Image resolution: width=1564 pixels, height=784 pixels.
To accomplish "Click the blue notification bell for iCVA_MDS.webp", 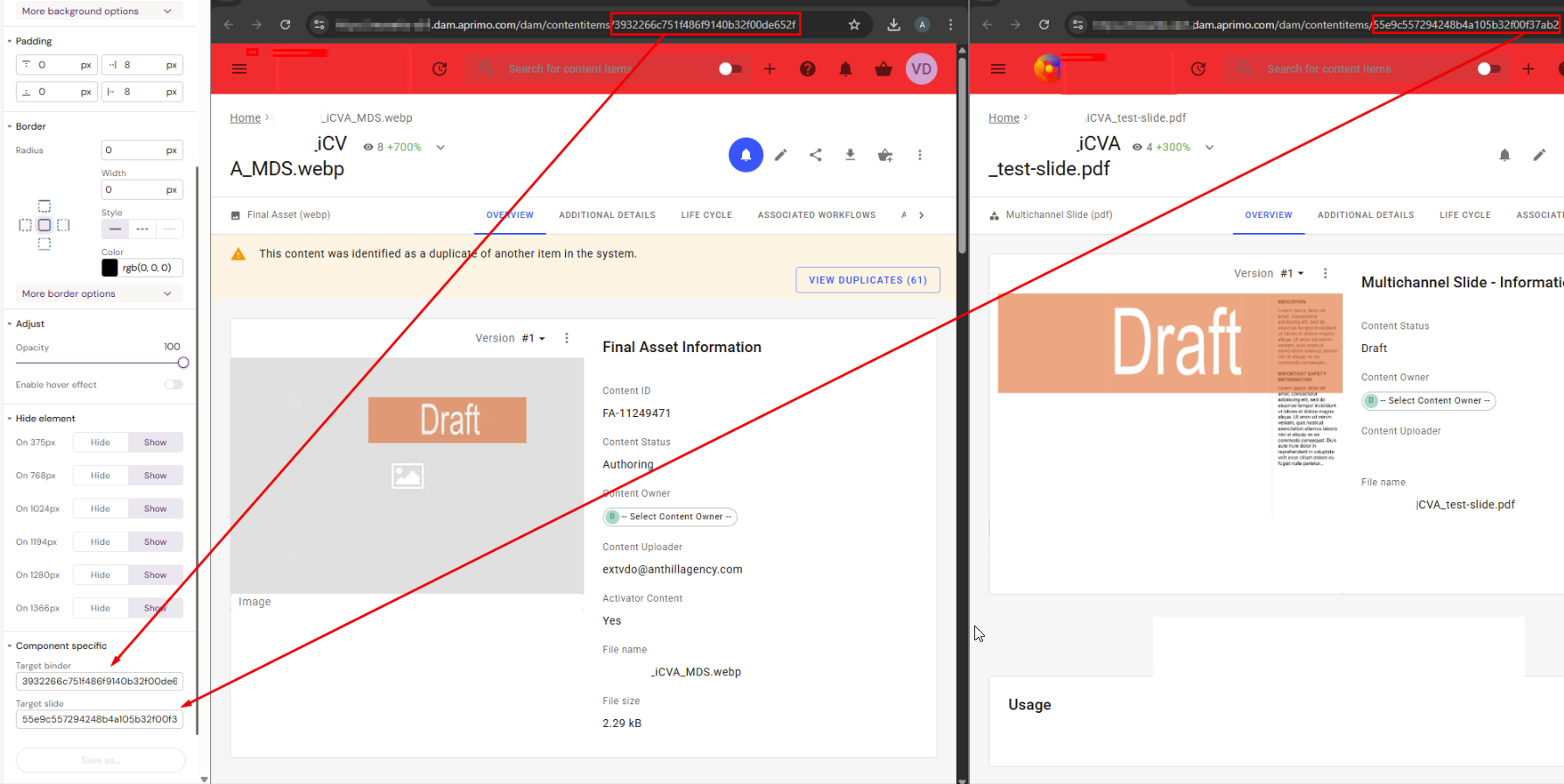I will click(x=746, y=155).
